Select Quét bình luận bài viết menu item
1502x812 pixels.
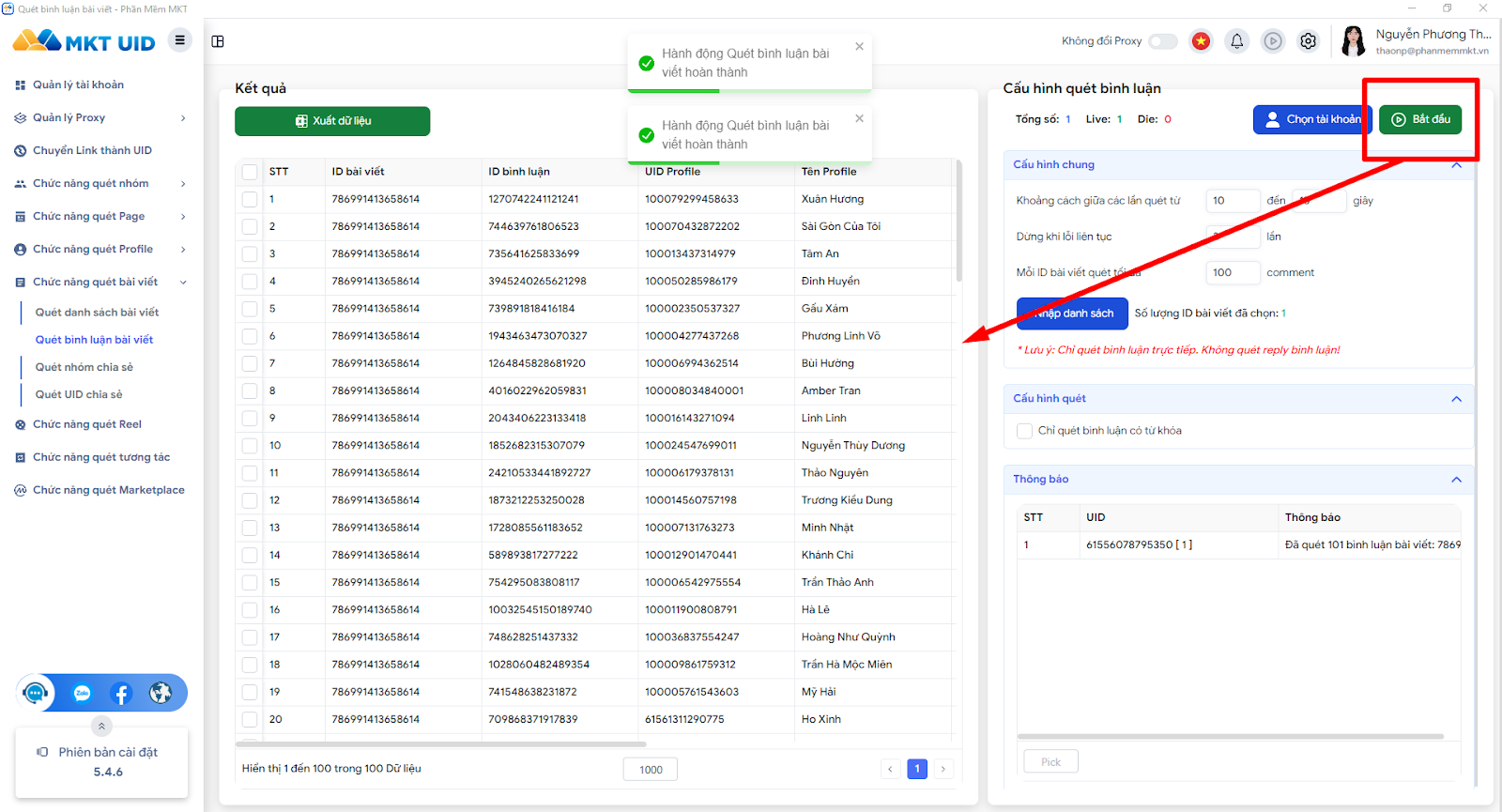click(94, 340)
